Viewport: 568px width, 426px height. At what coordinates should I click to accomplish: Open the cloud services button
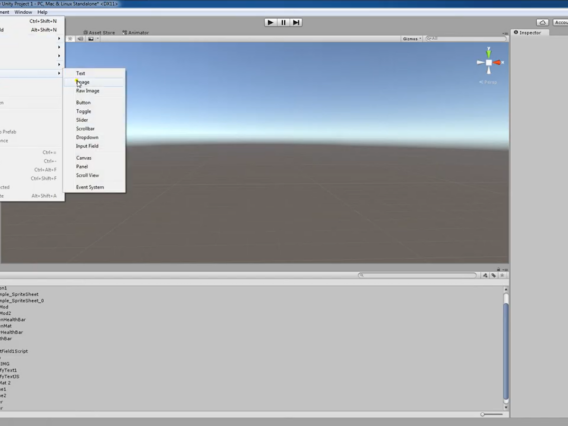point(542,22)
